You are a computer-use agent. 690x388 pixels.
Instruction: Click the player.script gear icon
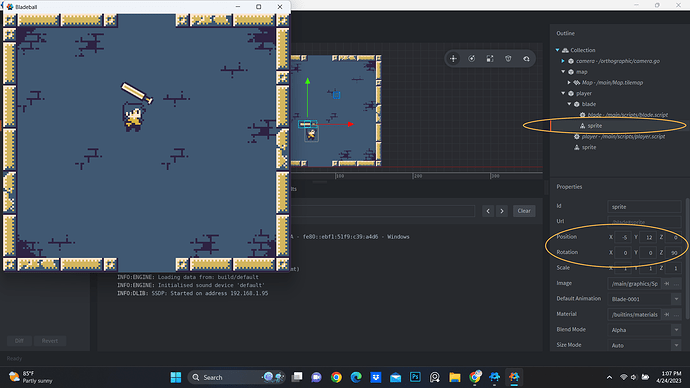pyautogui.click(x=577, y=137)
